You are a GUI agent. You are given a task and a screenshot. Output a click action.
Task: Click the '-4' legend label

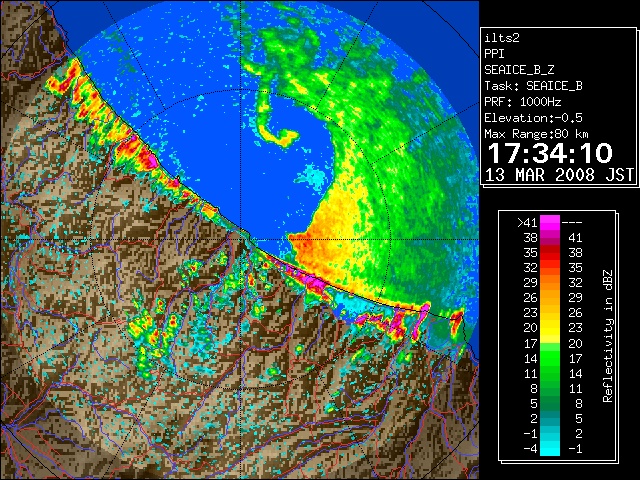(530, 449)
